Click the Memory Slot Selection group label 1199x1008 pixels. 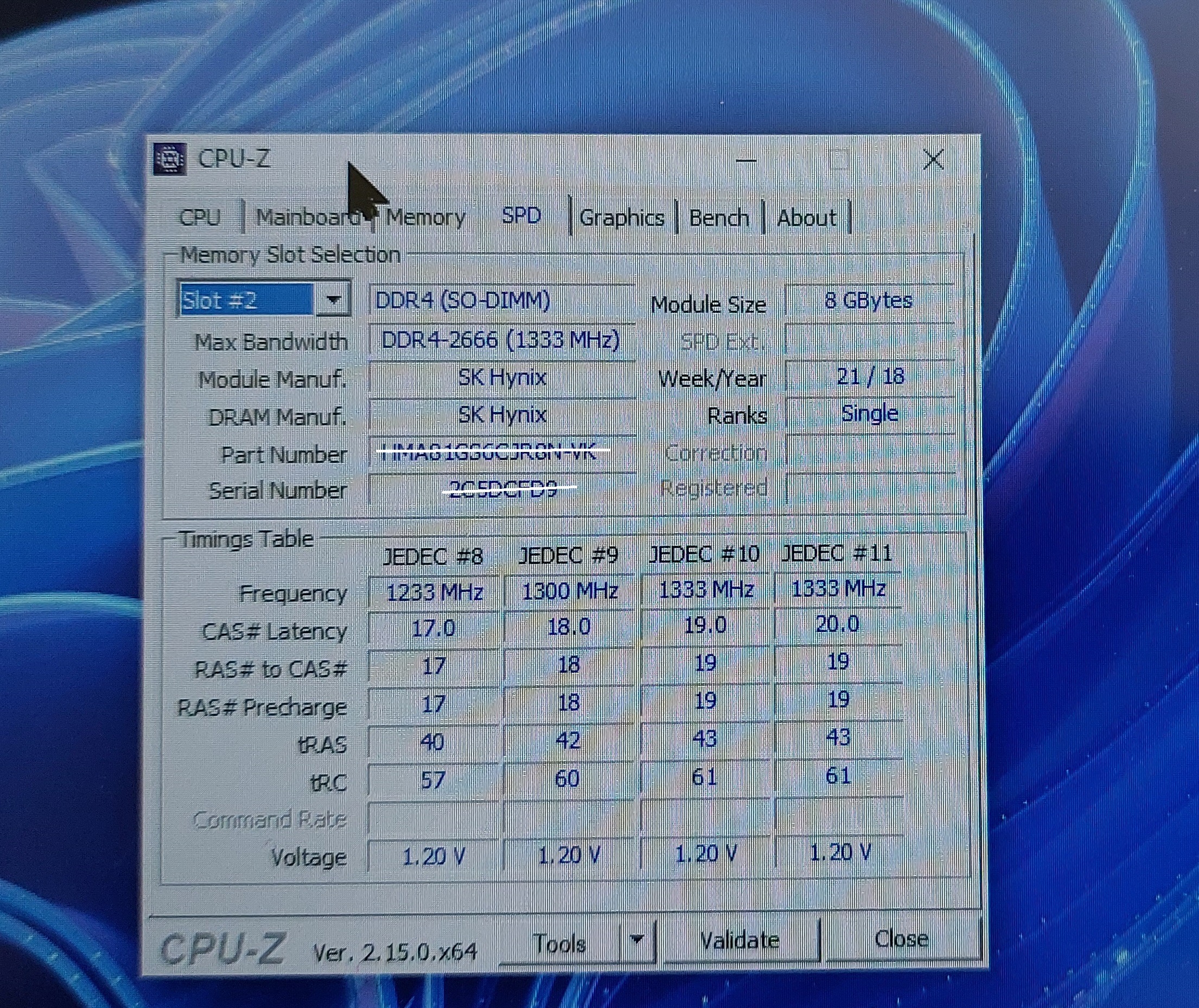(290, 255)
